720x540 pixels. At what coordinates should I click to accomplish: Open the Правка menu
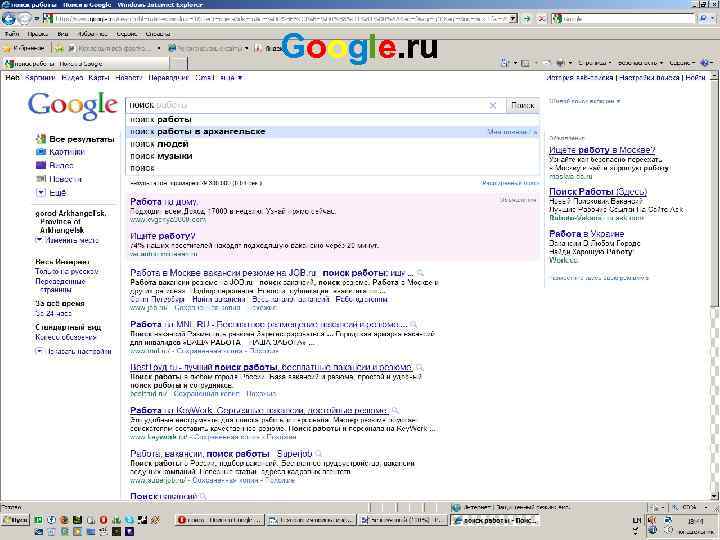(x=38, y=34)
